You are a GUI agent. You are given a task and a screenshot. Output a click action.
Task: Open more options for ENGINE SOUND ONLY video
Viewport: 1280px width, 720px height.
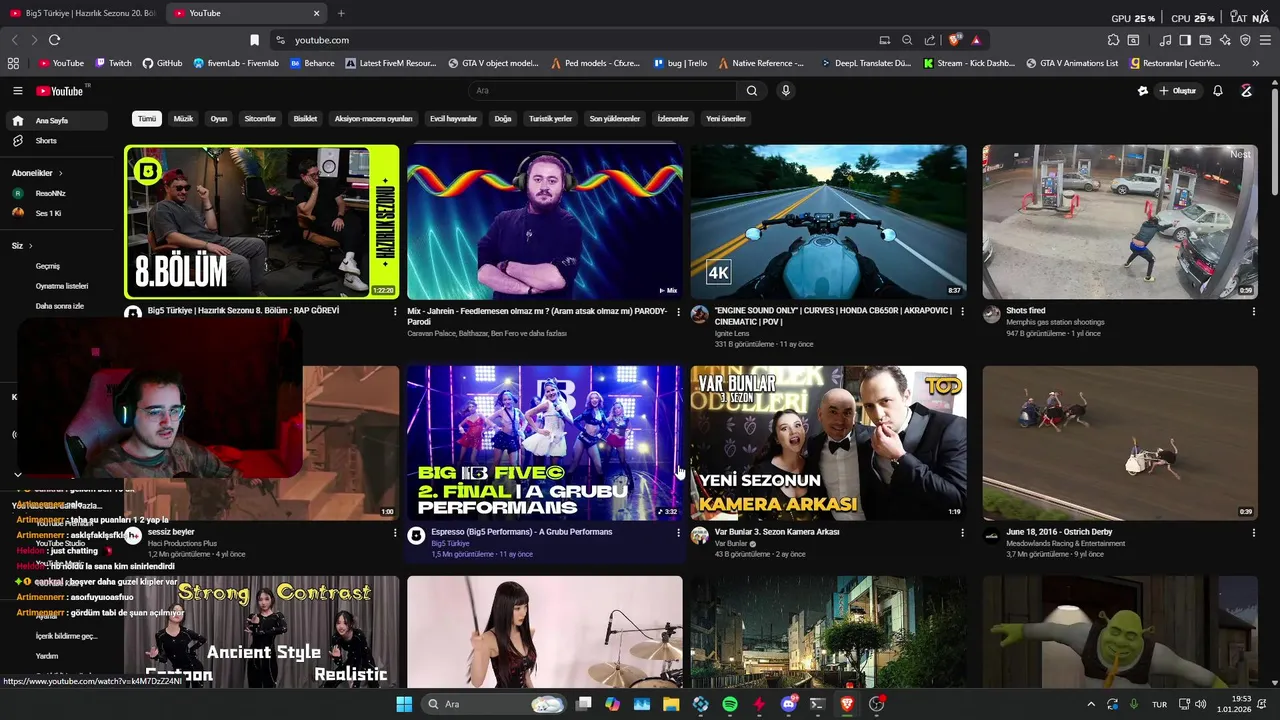[962, 312]
